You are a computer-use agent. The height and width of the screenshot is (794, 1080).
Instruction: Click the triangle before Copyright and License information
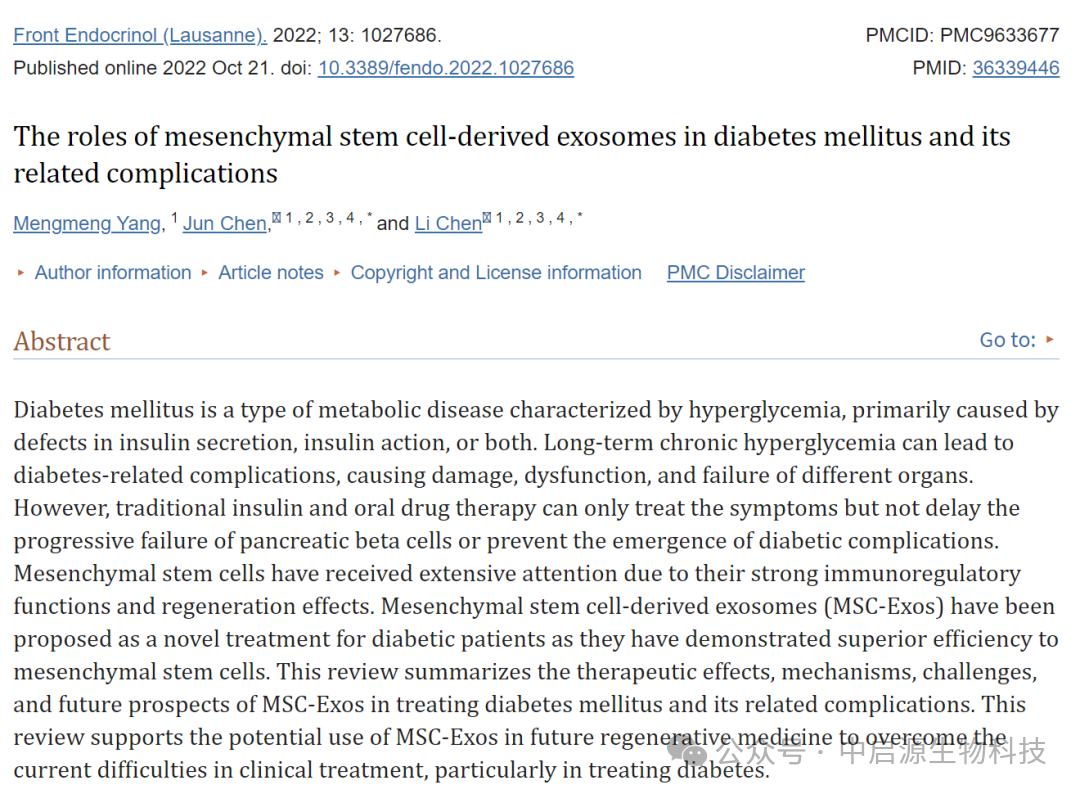337,273
